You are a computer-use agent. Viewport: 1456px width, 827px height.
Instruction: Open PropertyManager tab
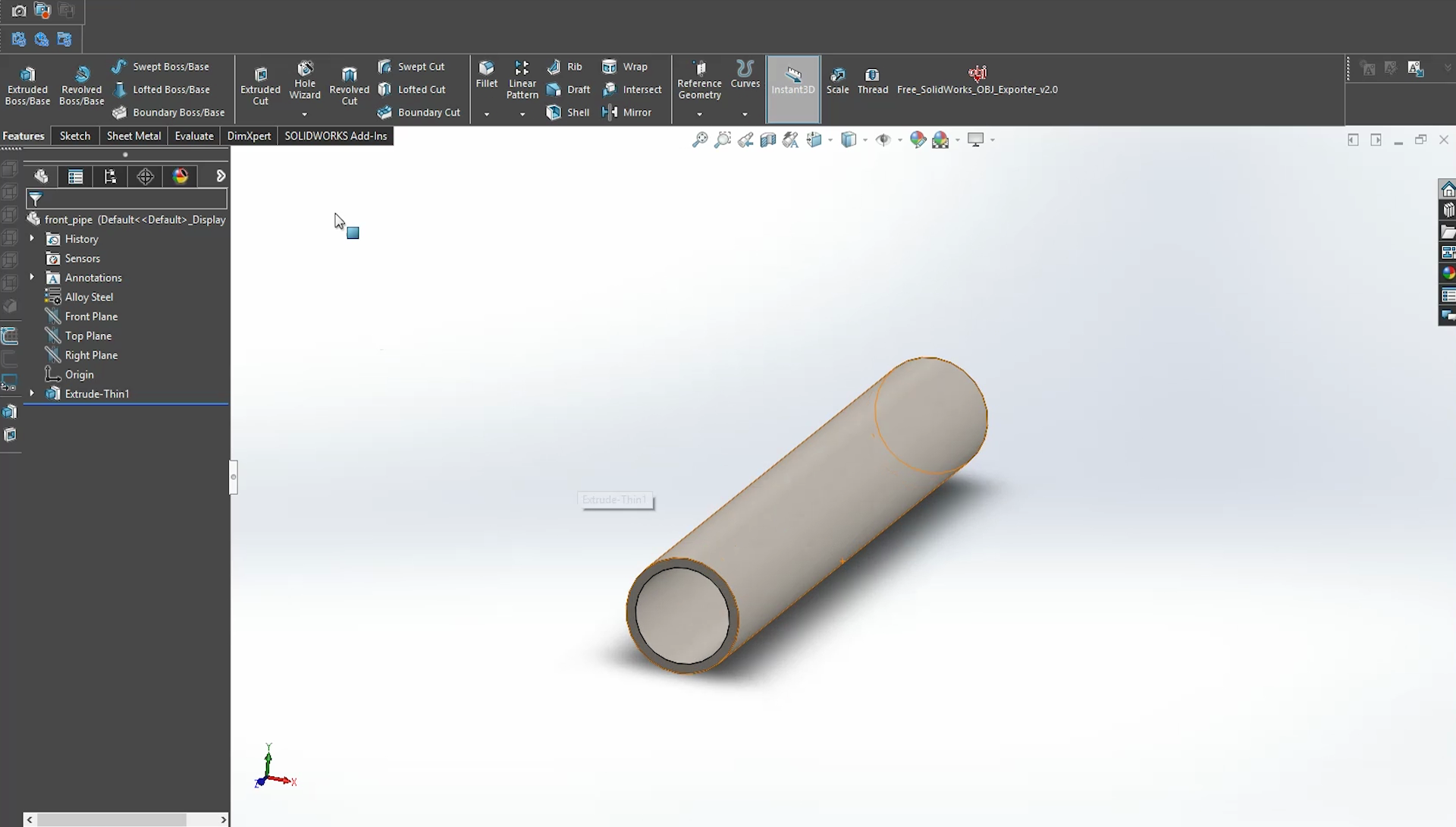click(x=75, y=177)
